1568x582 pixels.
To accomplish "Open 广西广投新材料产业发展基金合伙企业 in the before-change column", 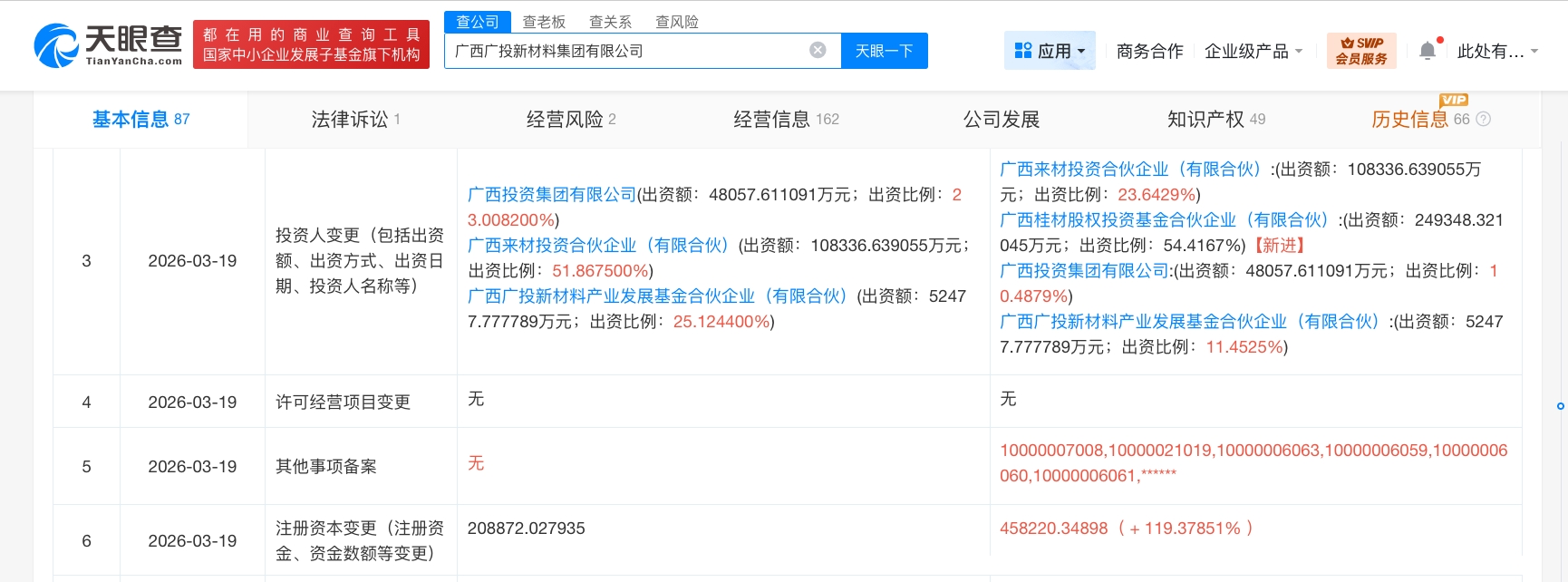I will [657, 296].
